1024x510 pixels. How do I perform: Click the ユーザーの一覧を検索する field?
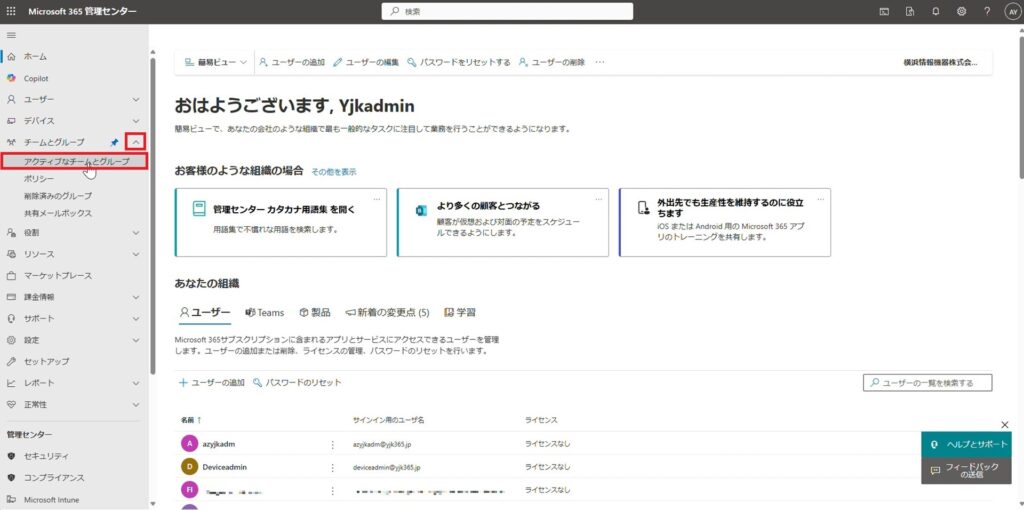tap(927, 383)
